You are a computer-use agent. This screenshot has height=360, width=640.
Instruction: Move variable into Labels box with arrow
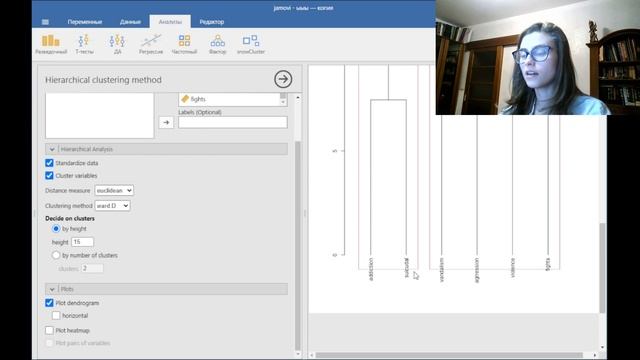point(166,122)
